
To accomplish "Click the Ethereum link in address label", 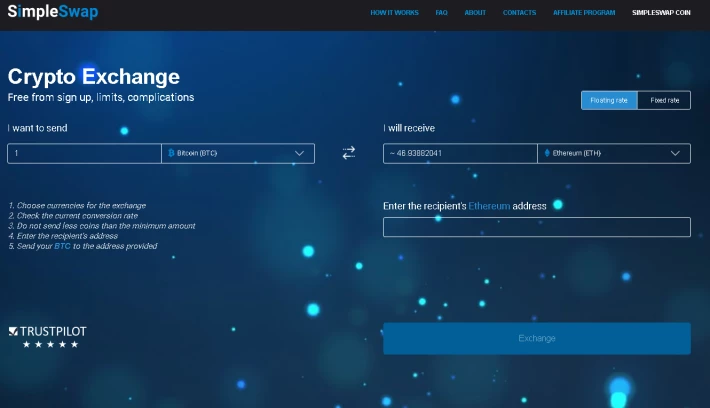I will tap(489, 206).
